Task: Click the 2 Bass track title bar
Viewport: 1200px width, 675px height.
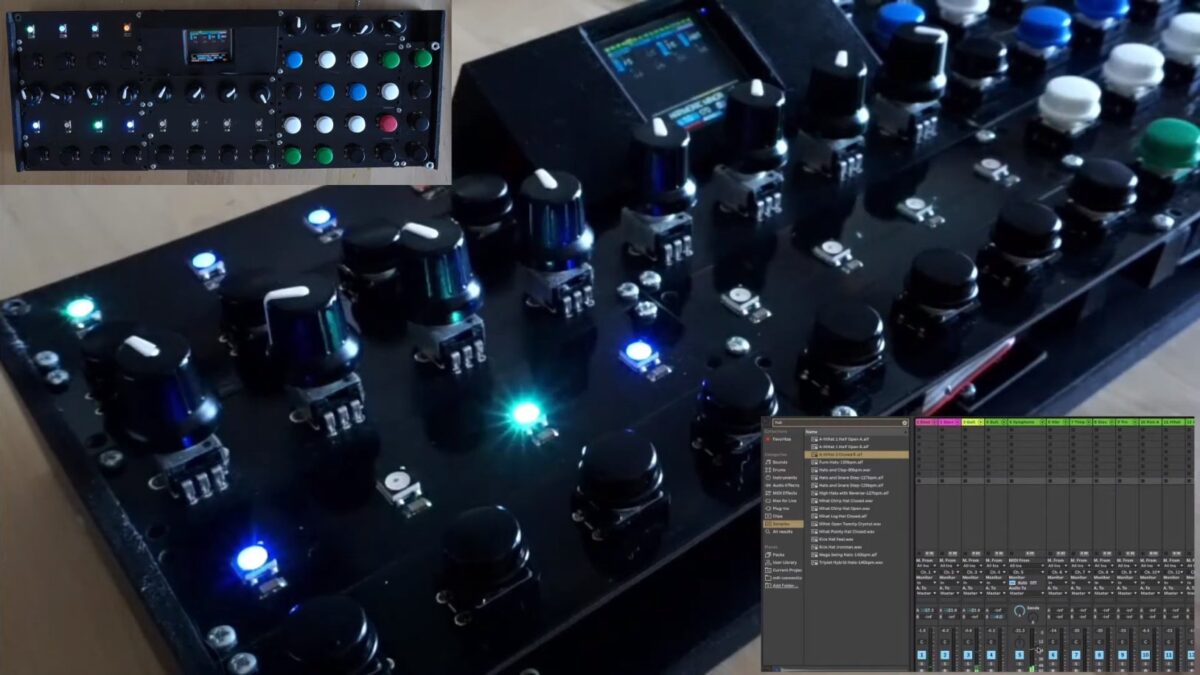Action: pyautogui.click(x=949, y=422)
